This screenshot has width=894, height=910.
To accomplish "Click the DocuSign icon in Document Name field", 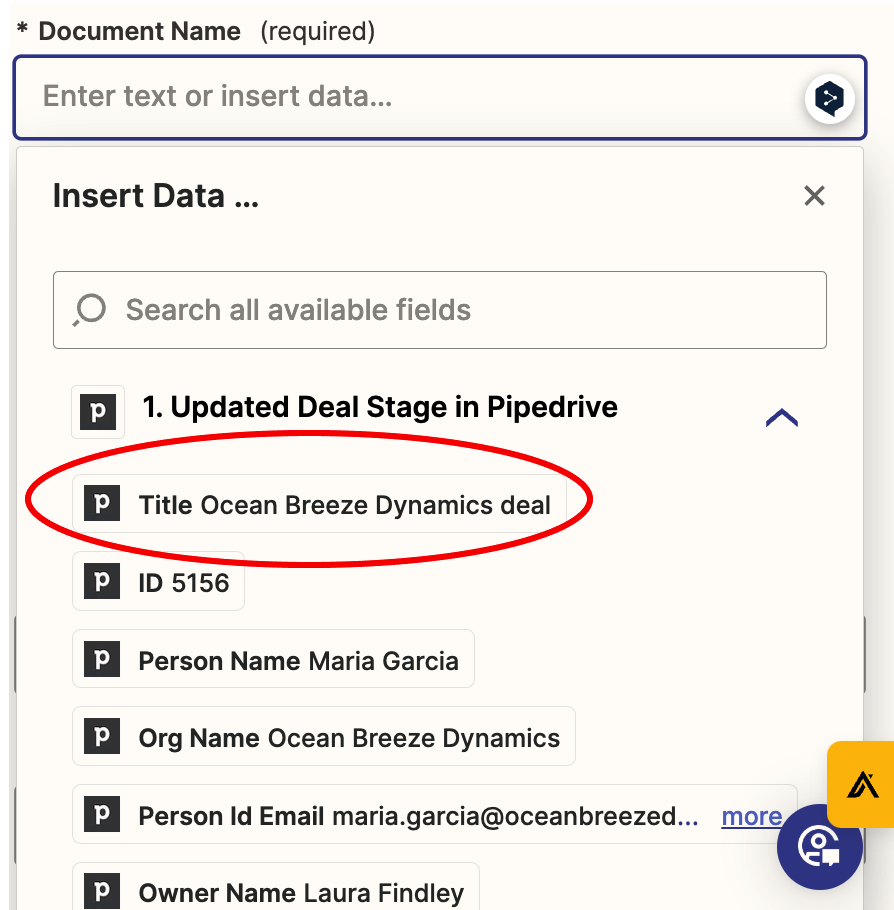I will [x=829, y=98].
